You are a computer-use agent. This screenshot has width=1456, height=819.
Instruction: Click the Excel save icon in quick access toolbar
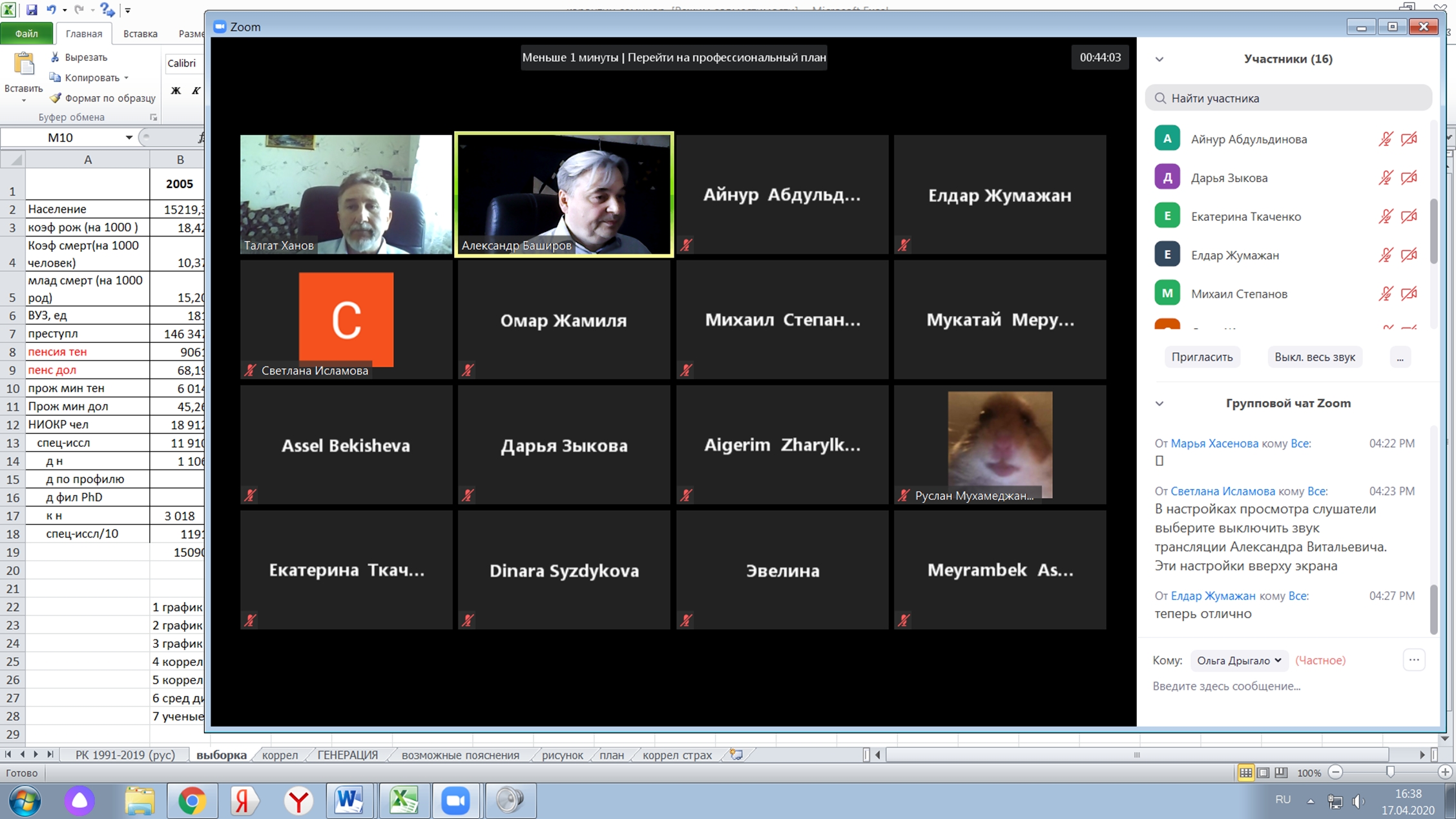pyautogui.click(x=31, y=10)
